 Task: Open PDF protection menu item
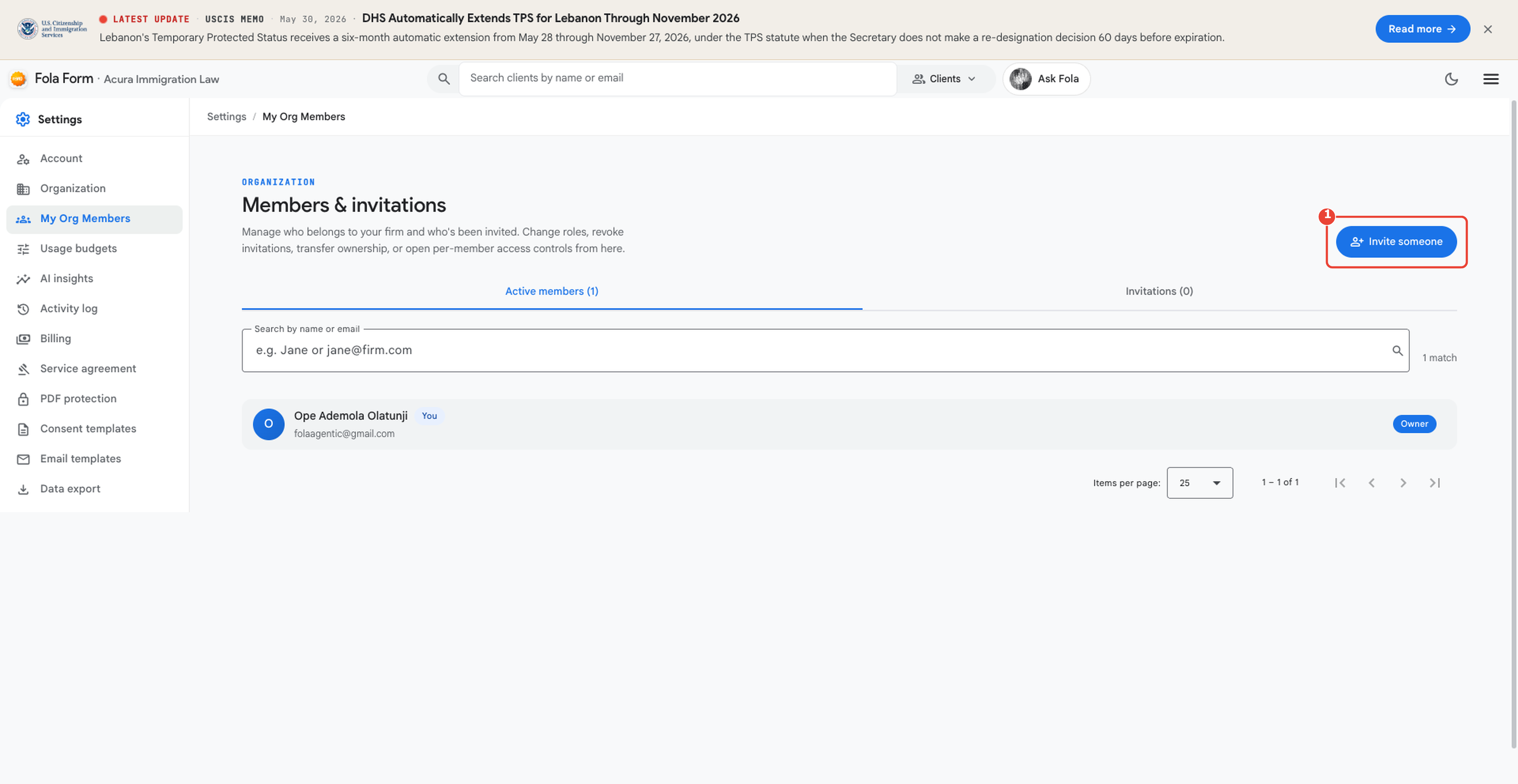point(94,399)
